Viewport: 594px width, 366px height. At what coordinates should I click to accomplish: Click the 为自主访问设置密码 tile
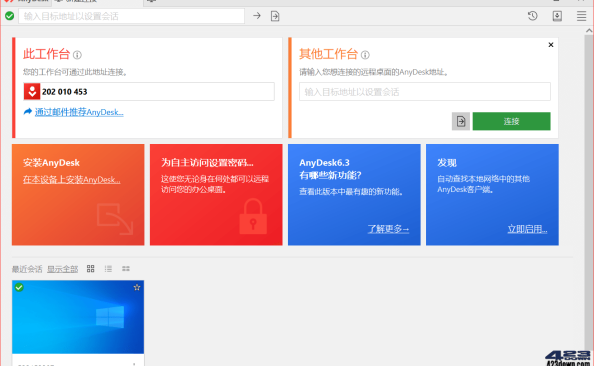tap(216, 194)
